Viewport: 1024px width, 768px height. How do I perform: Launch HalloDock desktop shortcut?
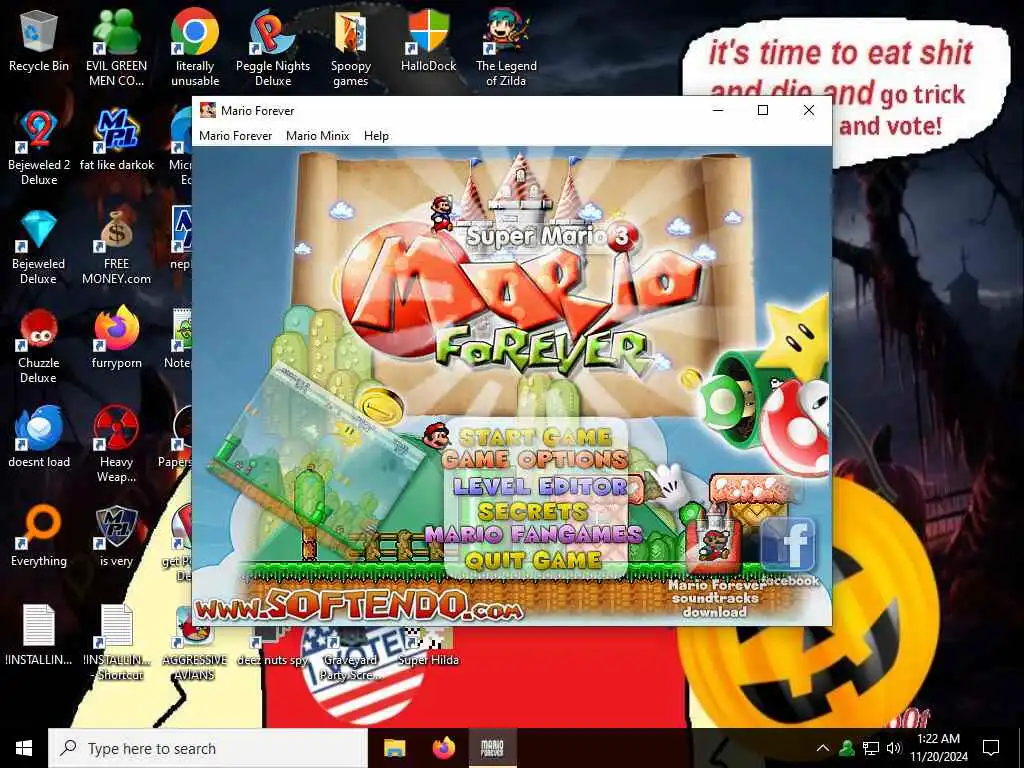click(x=428, y=40)
